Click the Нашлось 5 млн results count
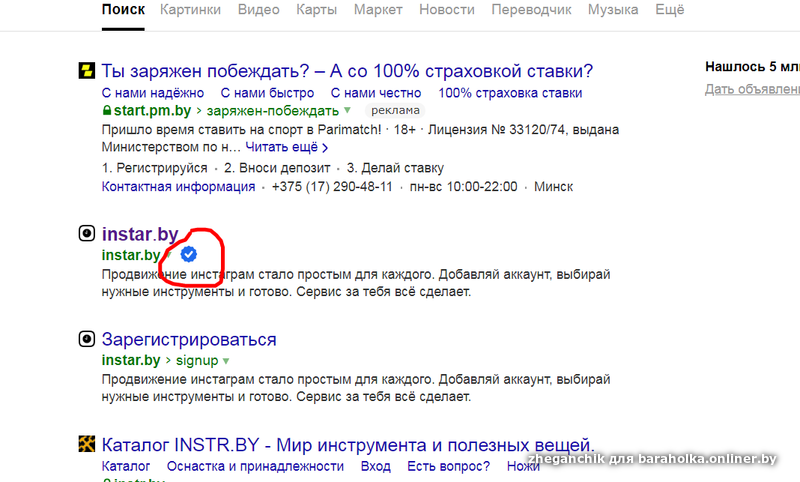 pyautogui.click(x=752, y=67)
